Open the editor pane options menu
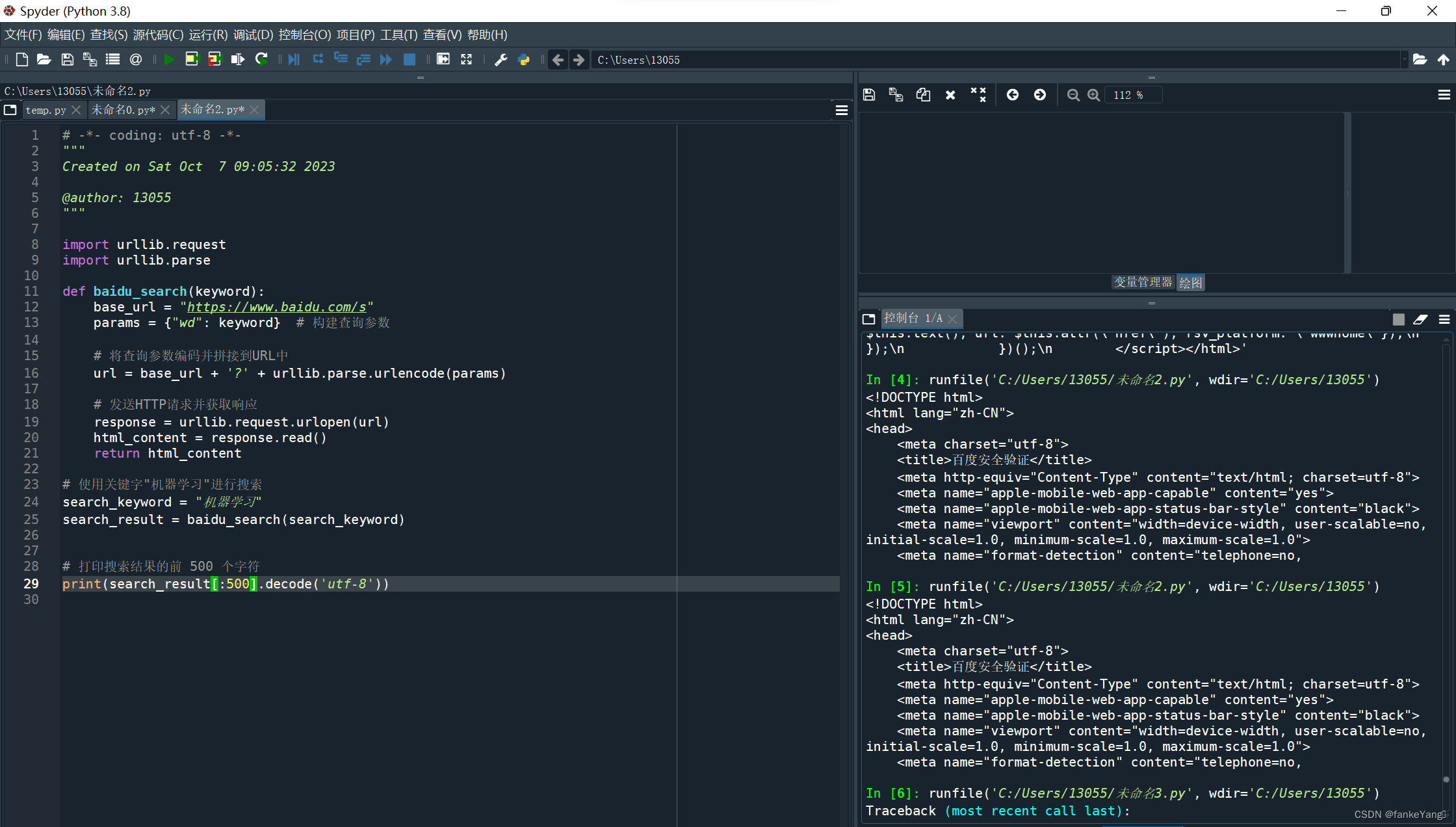The height and width of the screenshot is (827, 1456). pos(842,111)
